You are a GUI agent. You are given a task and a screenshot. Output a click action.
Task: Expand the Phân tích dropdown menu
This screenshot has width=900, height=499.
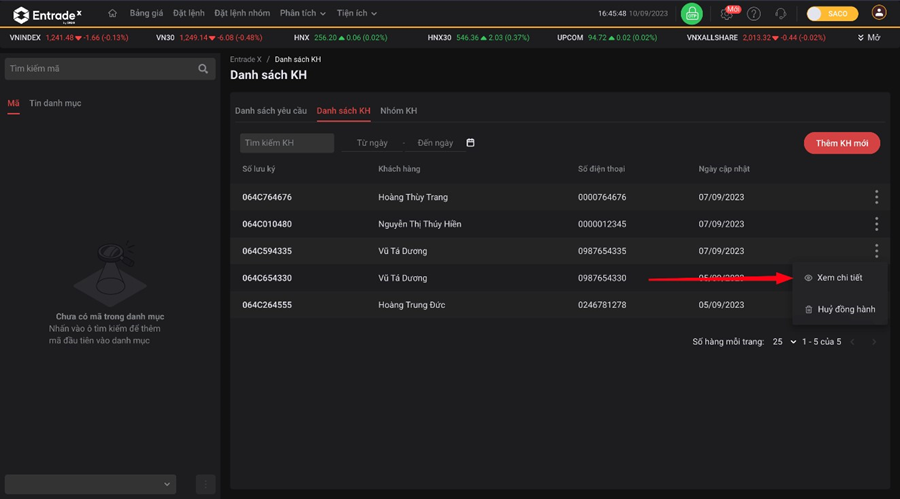coord(303,13)
